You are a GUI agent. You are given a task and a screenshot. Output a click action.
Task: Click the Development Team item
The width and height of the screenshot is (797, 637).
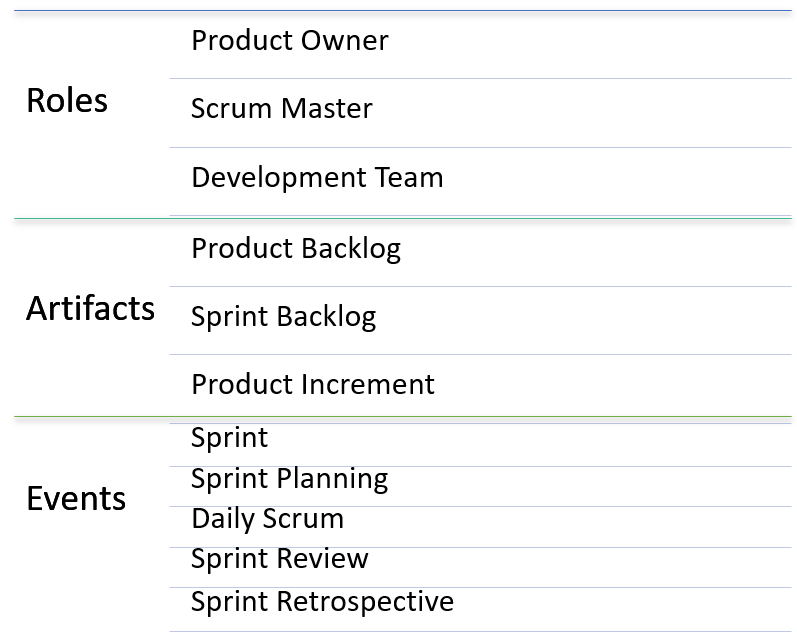click(317, 178)
